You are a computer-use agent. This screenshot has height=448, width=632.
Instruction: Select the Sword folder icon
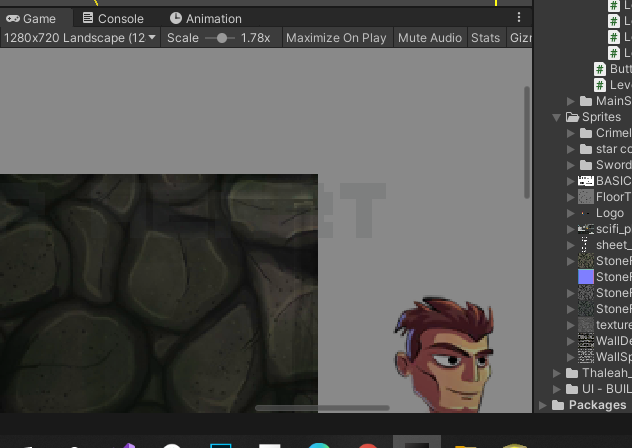point(586,165)
